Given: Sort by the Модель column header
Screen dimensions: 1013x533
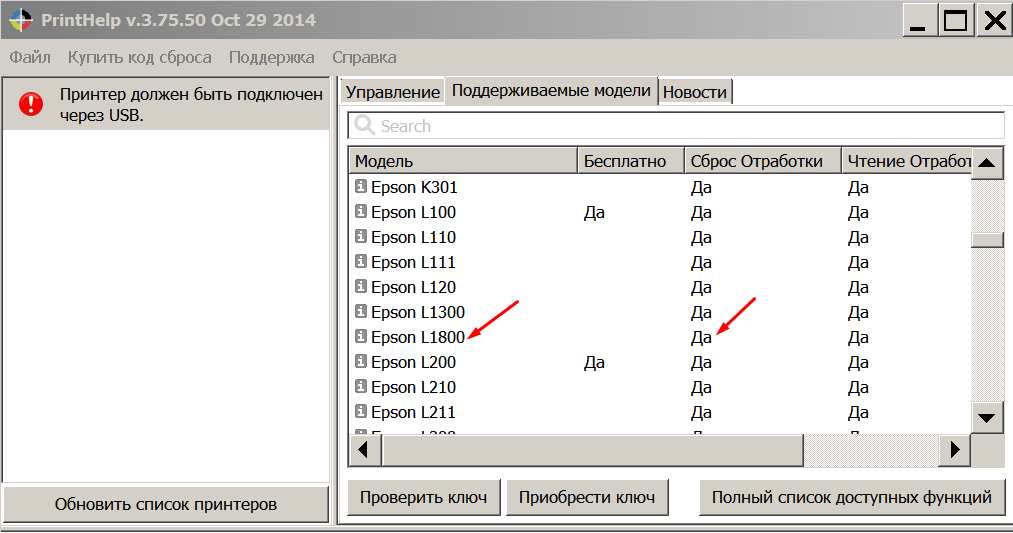Looking at the screenshot, I should (x=463, y=161).
